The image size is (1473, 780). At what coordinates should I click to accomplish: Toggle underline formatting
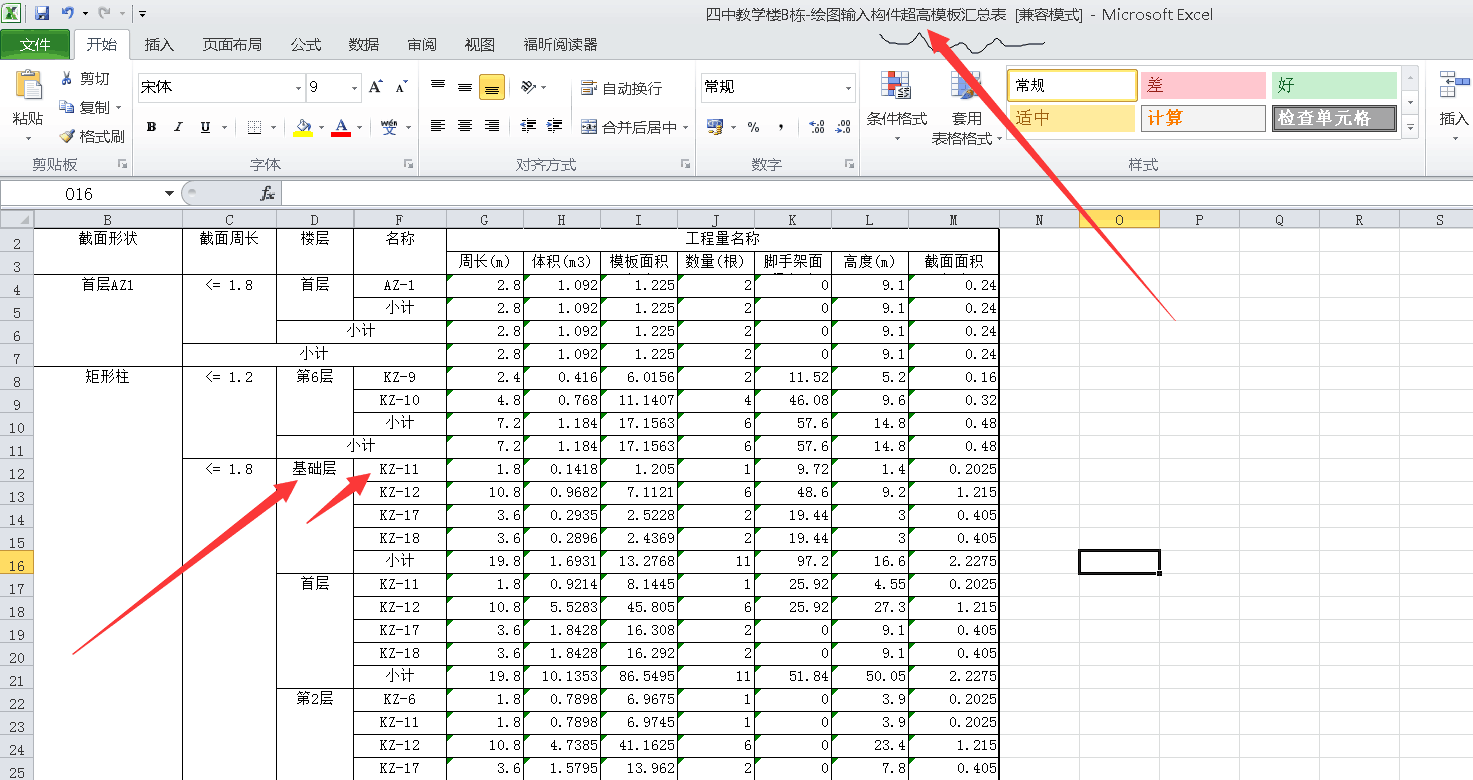click(x=205, y=127)
